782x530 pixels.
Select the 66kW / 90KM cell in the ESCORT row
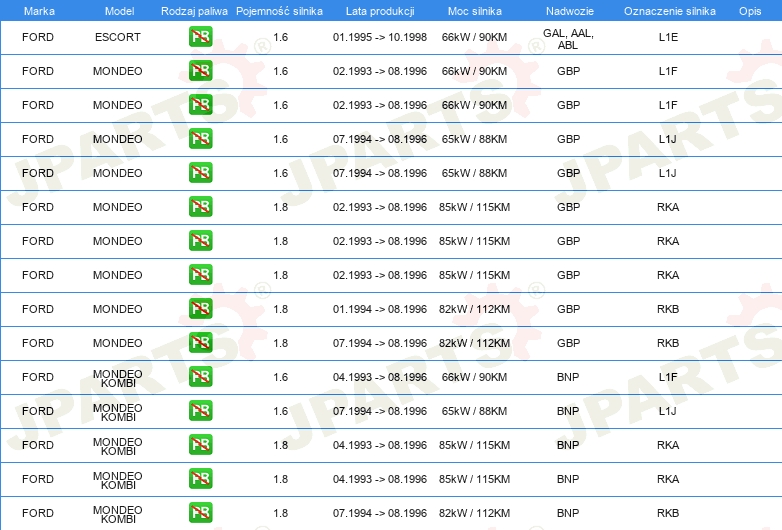point(474,37)
